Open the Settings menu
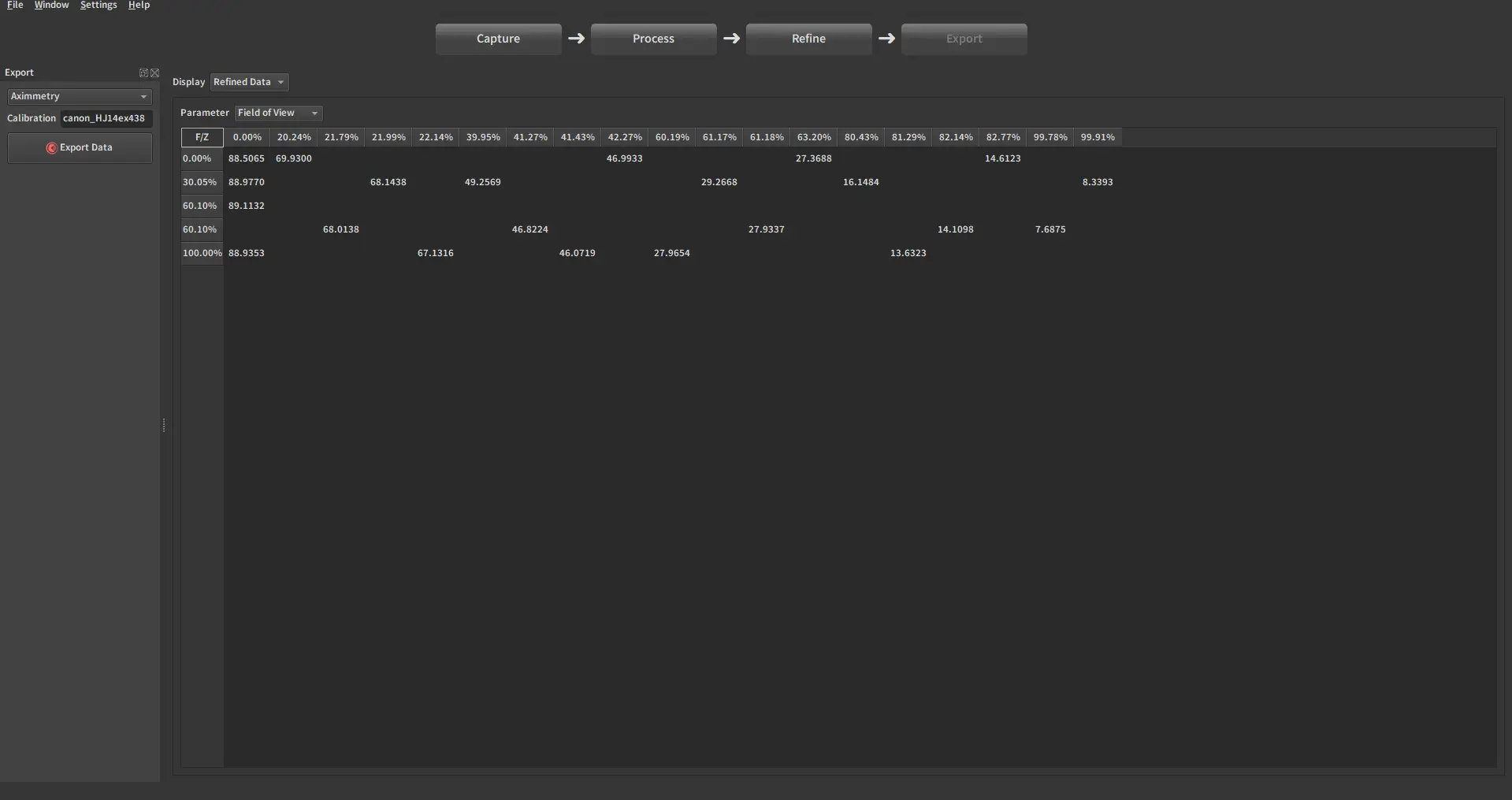The height and width of the screenshot is (800, 1512). tap(98, 6)
